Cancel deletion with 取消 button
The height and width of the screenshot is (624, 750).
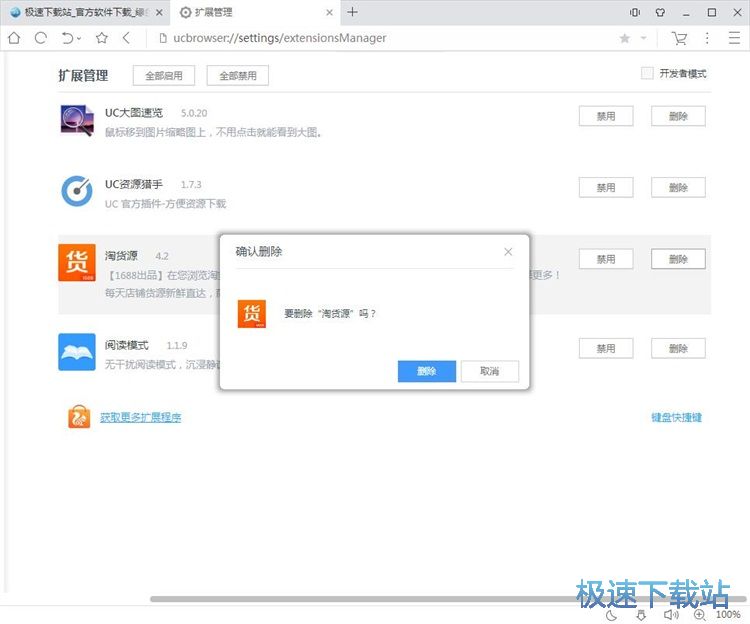489,371
